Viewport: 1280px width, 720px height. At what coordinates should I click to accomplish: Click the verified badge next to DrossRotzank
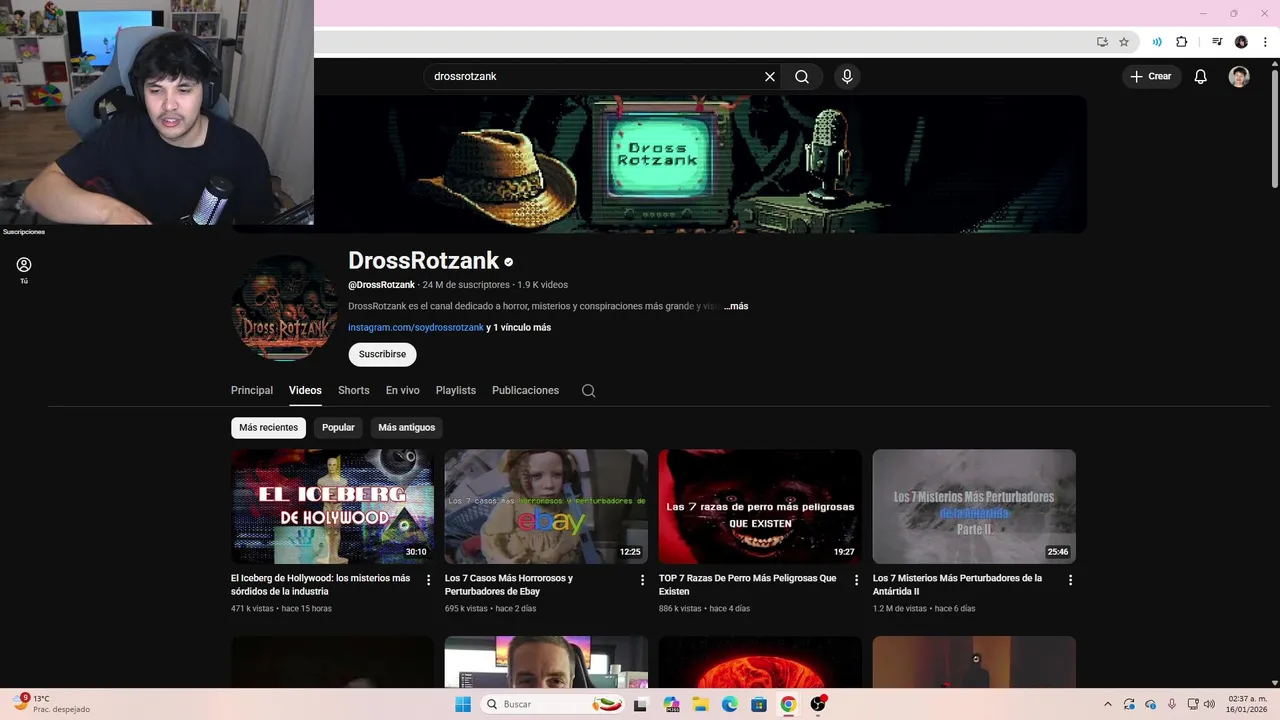coord(508,262)
